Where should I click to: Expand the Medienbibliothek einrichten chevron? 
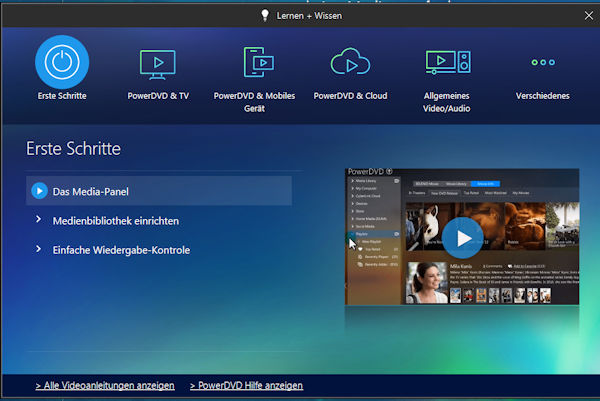pyautogui.click(x=38, y=219)
